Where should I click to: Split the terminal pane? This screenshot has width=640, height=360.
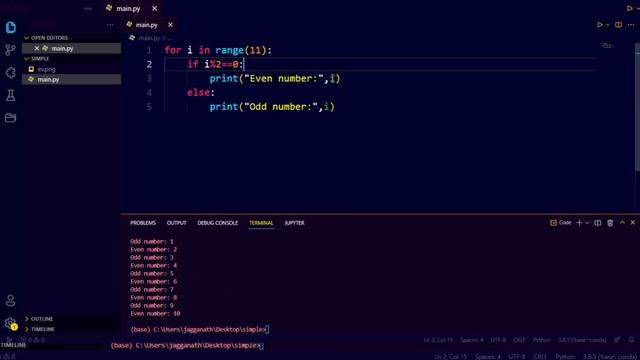pos(598,223)
